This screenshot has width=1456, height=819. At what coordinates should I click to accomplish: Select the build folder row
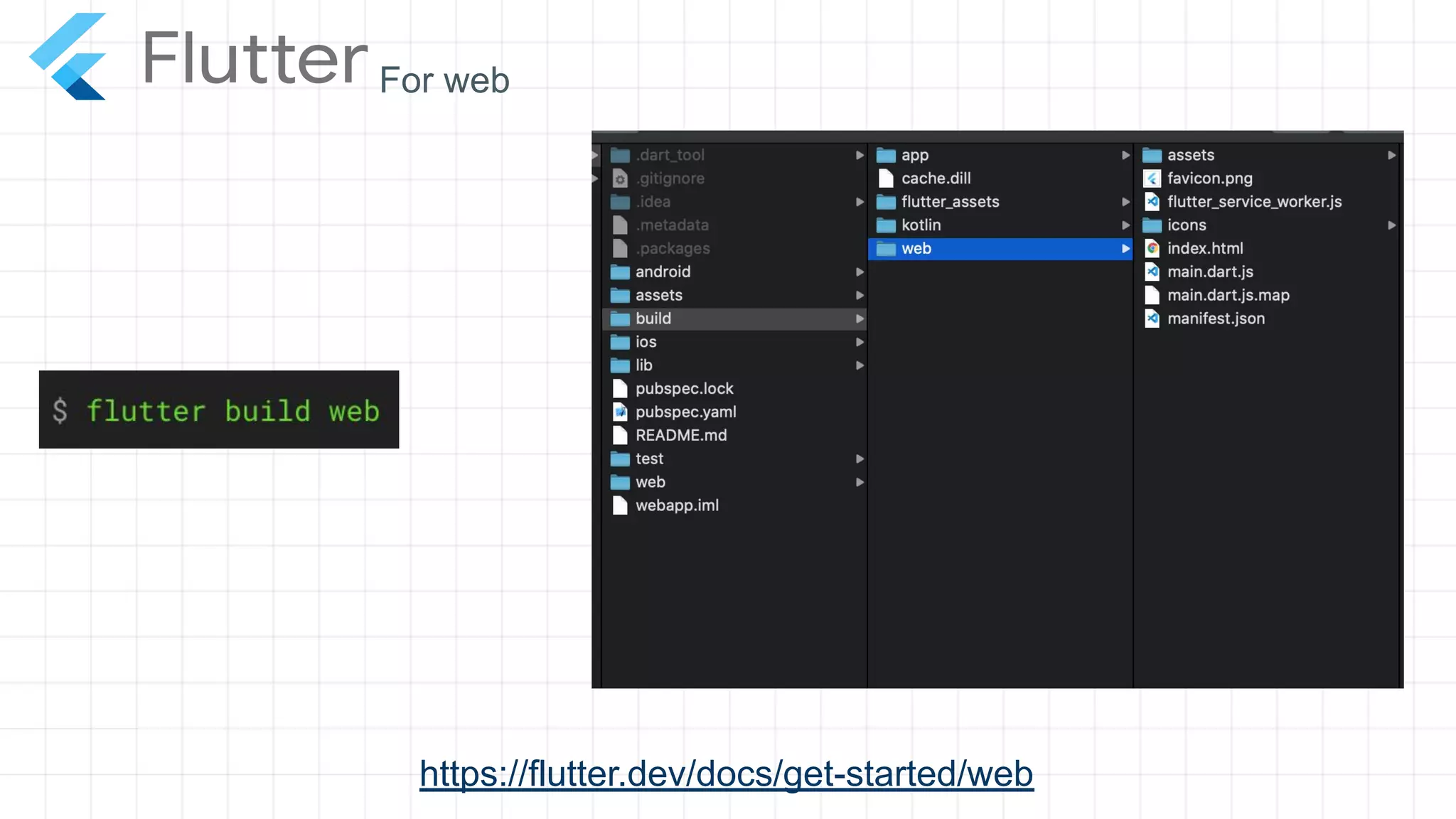click(x=653, y=318)
